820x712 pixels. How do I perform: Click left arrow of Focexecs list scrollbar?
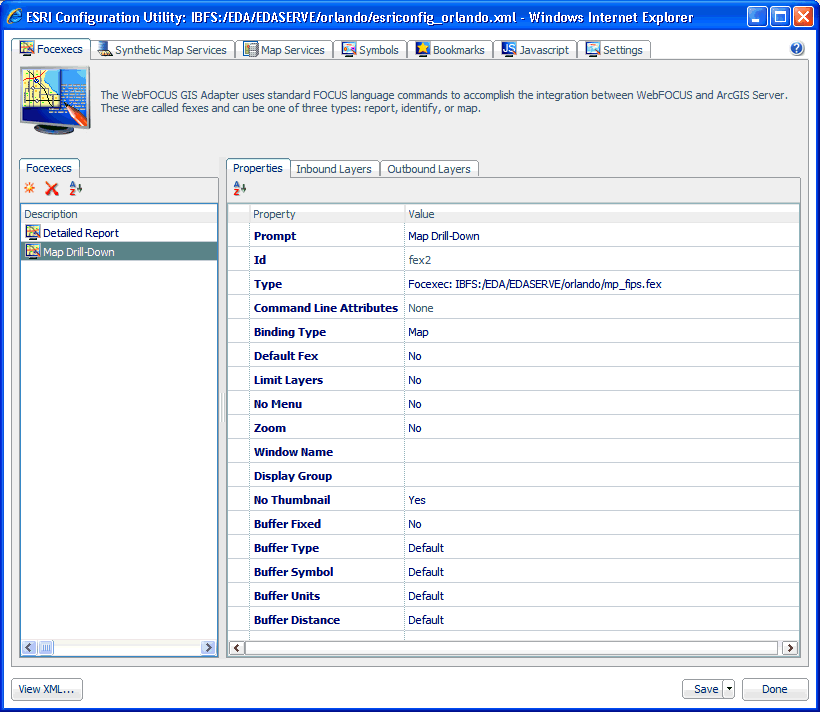[x=29, y=648]
